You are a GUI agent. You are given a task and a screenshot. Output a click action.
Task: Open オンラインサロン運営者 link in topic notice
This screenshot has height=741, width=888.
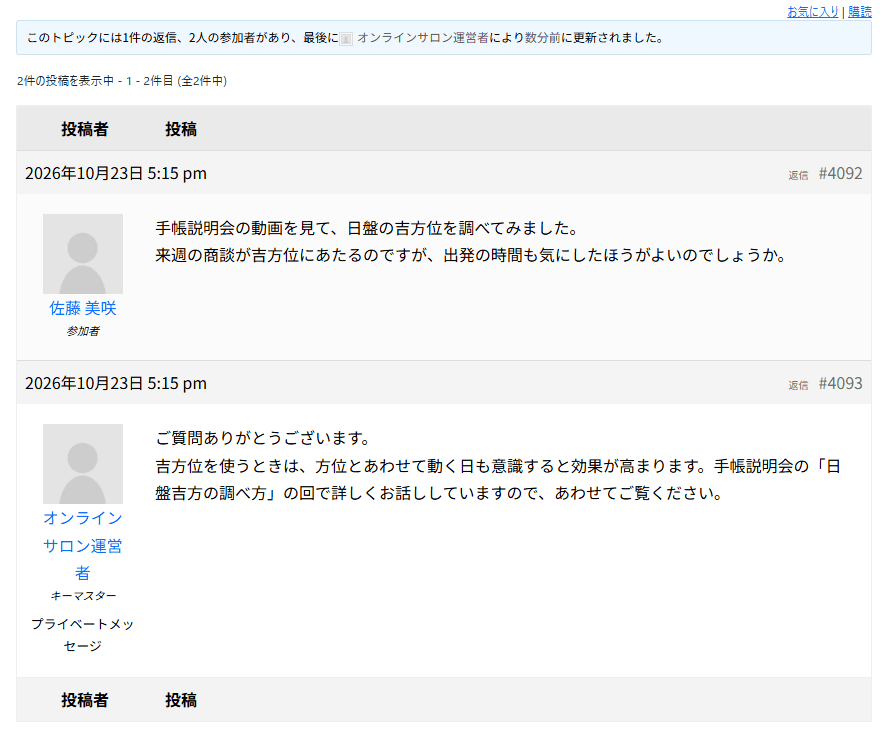coord(422,38)
